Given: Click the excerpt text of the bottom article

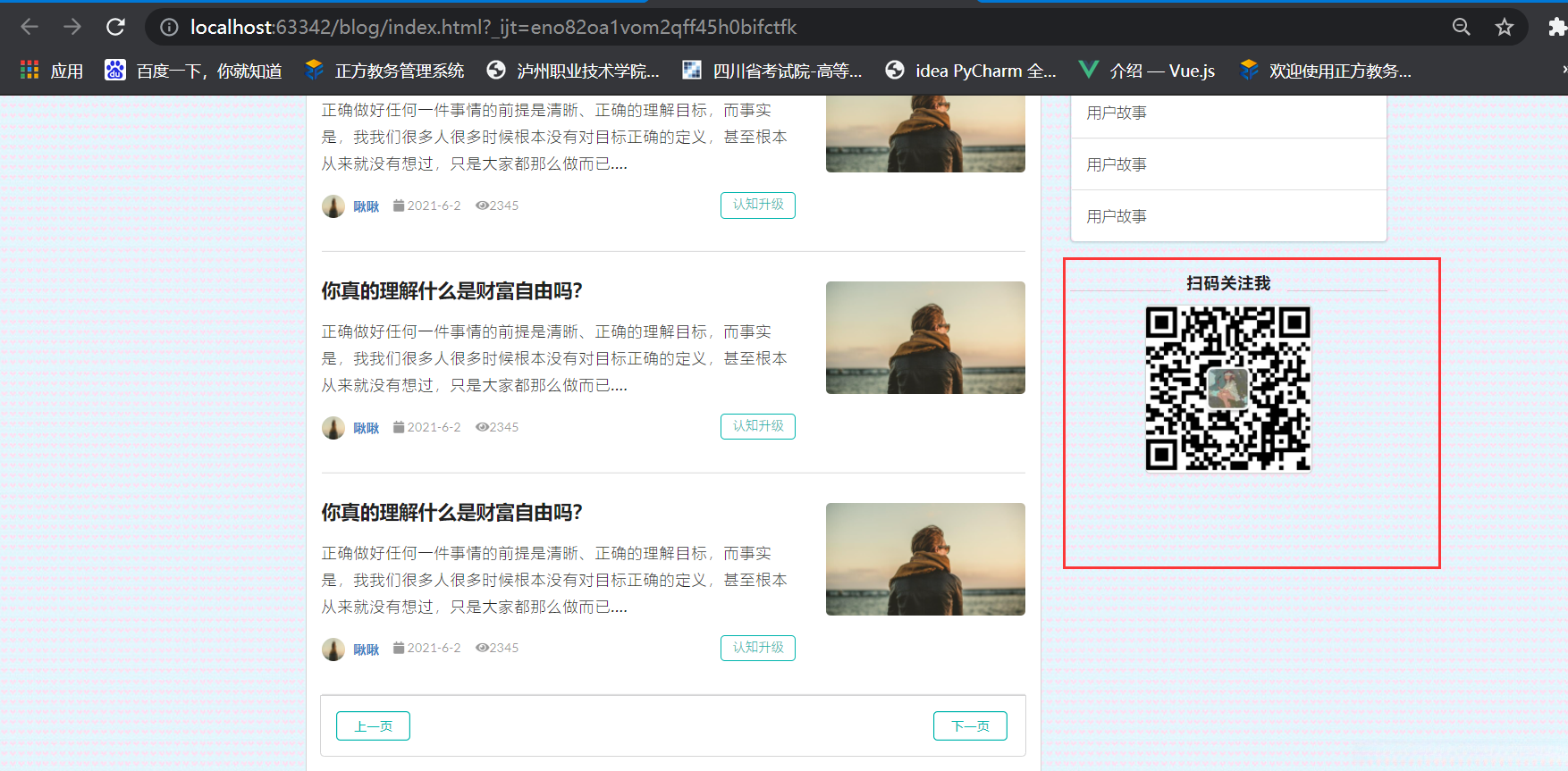Looking at the screenshot, I should click(554, 580).
